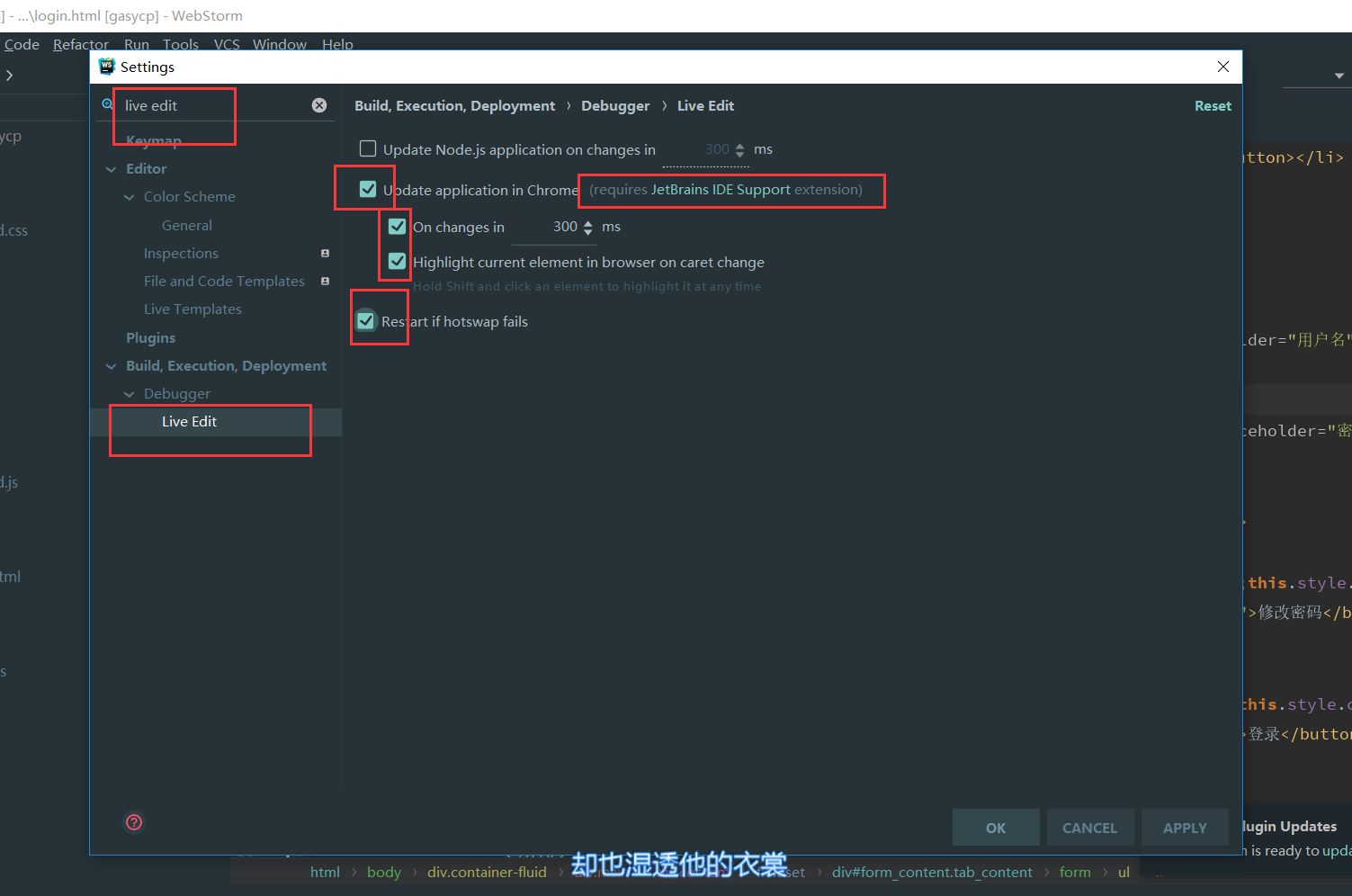Click the WebStorm icon in the Settings title
1352x896 pixels.
(x=107, y=66)
